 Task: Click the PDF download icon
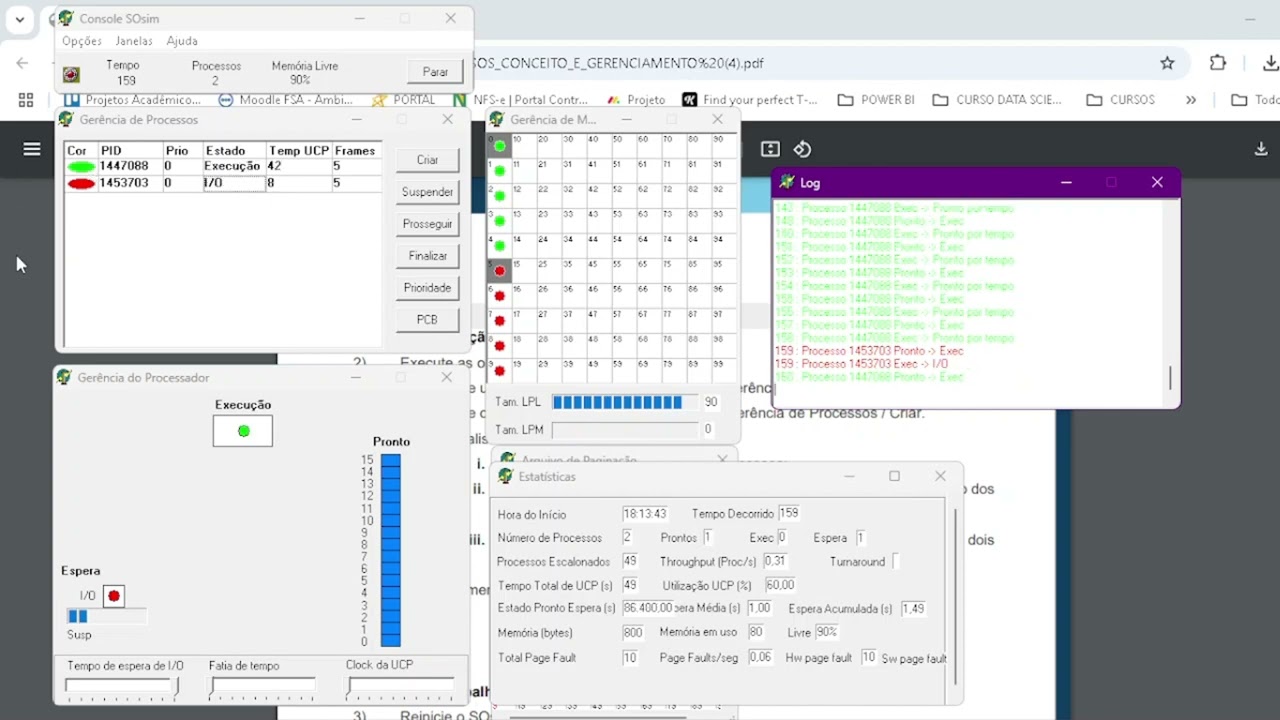click(1261, 149)
